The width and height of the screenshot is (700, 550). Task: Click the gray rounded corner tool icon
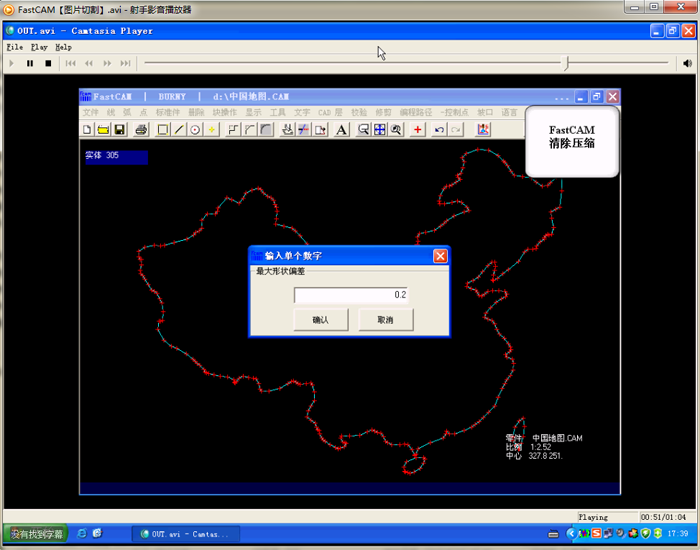point(266,129)
